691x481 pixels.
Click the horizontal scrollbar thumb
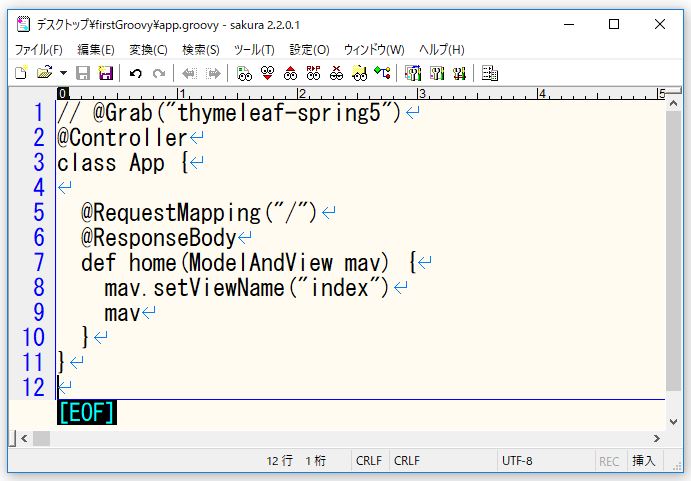click(41, 438)
